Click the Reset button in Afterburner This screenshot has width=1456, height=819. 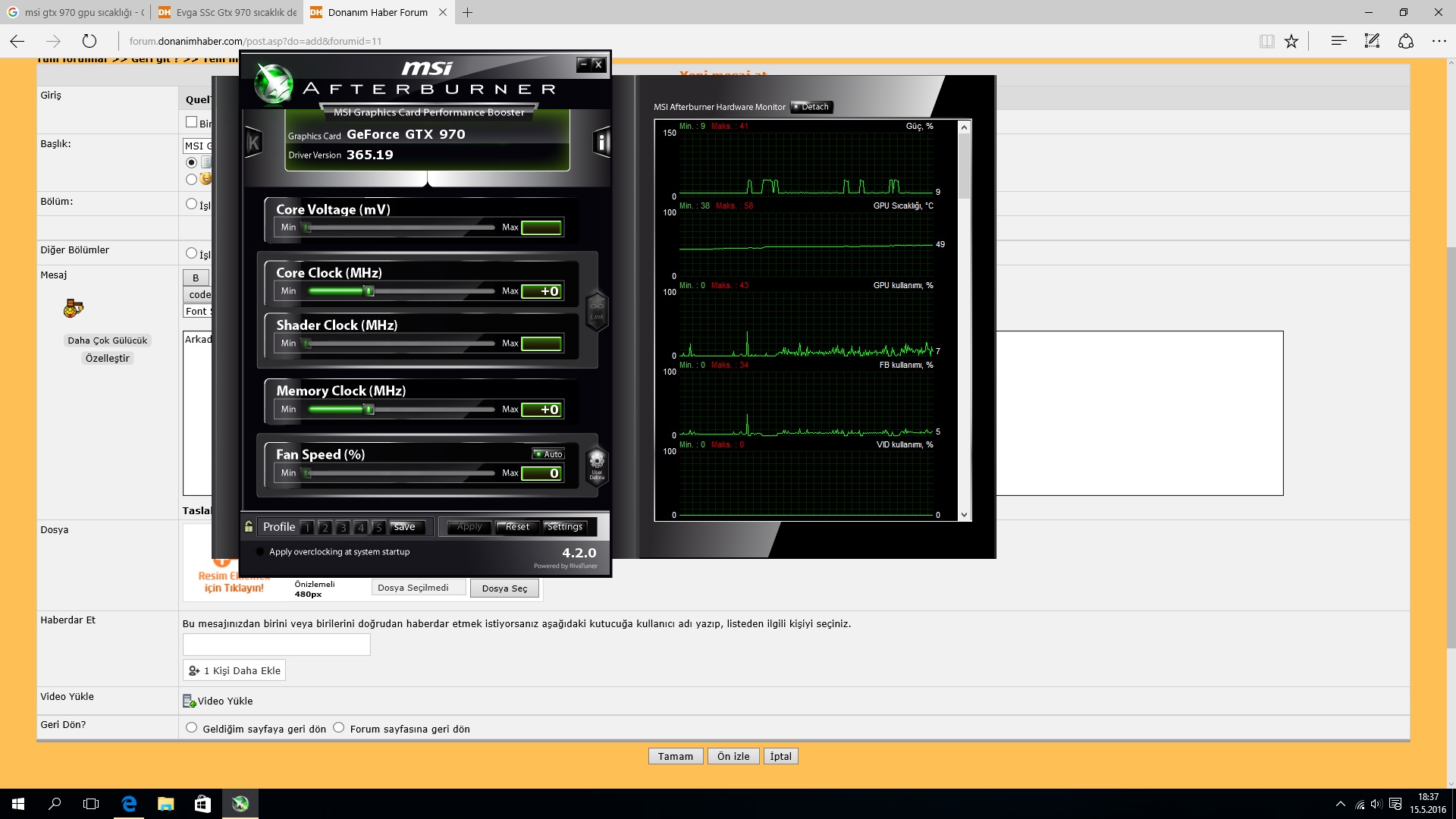(517, 527)
